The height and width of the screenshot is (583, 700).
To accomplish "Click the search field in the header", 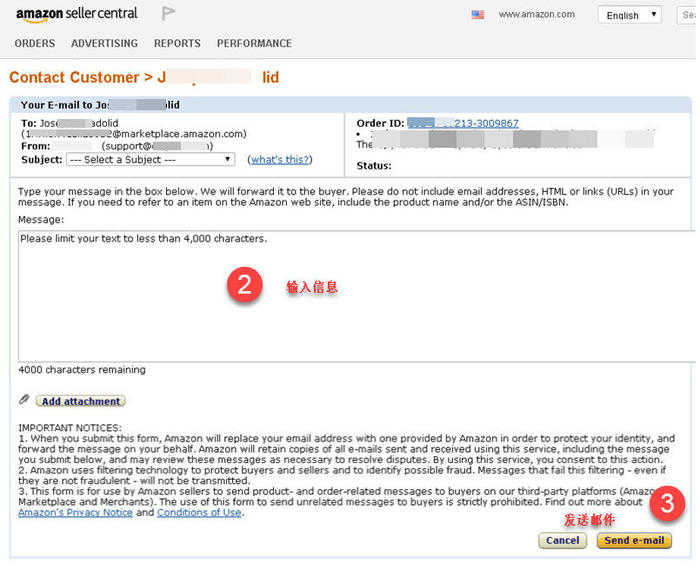I will point(688,15).
